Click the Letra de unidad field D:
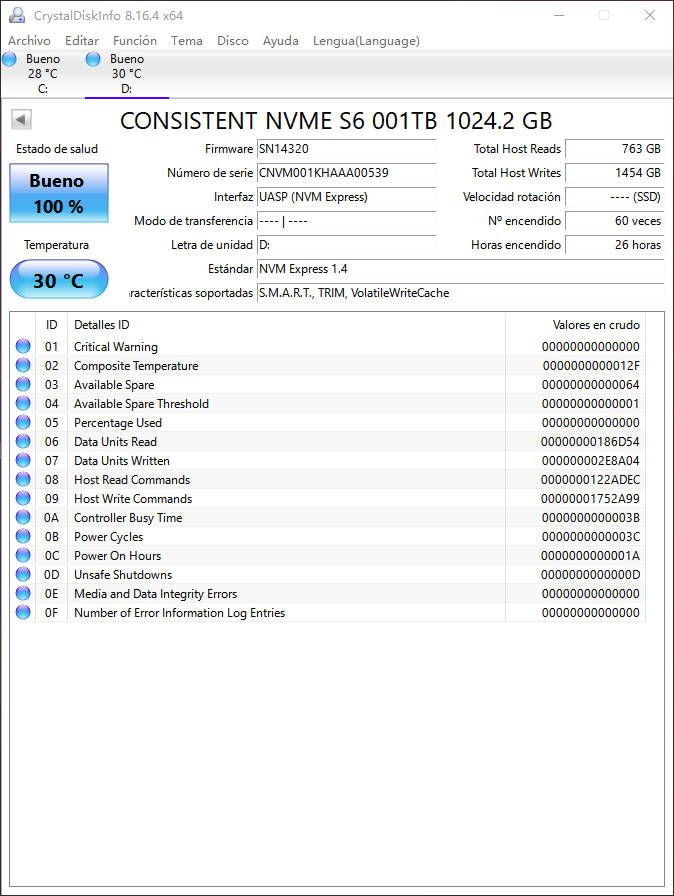674x896 pixels. pos(346,245)
